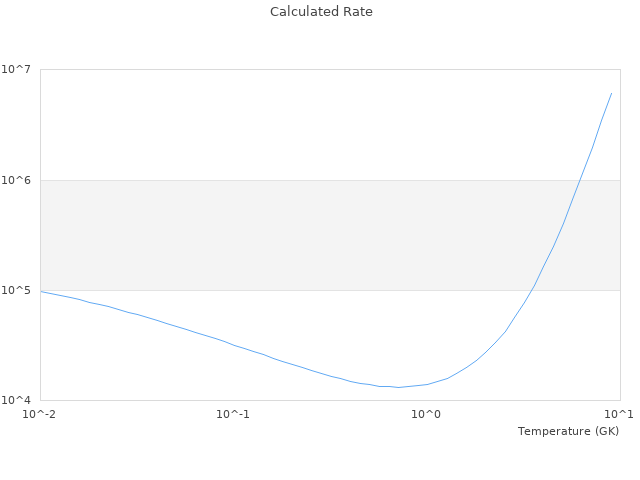The height and width of the screenshot is (480, 640).
Task: Click the leftmost starting point of the curve
Action: (41, 291)
